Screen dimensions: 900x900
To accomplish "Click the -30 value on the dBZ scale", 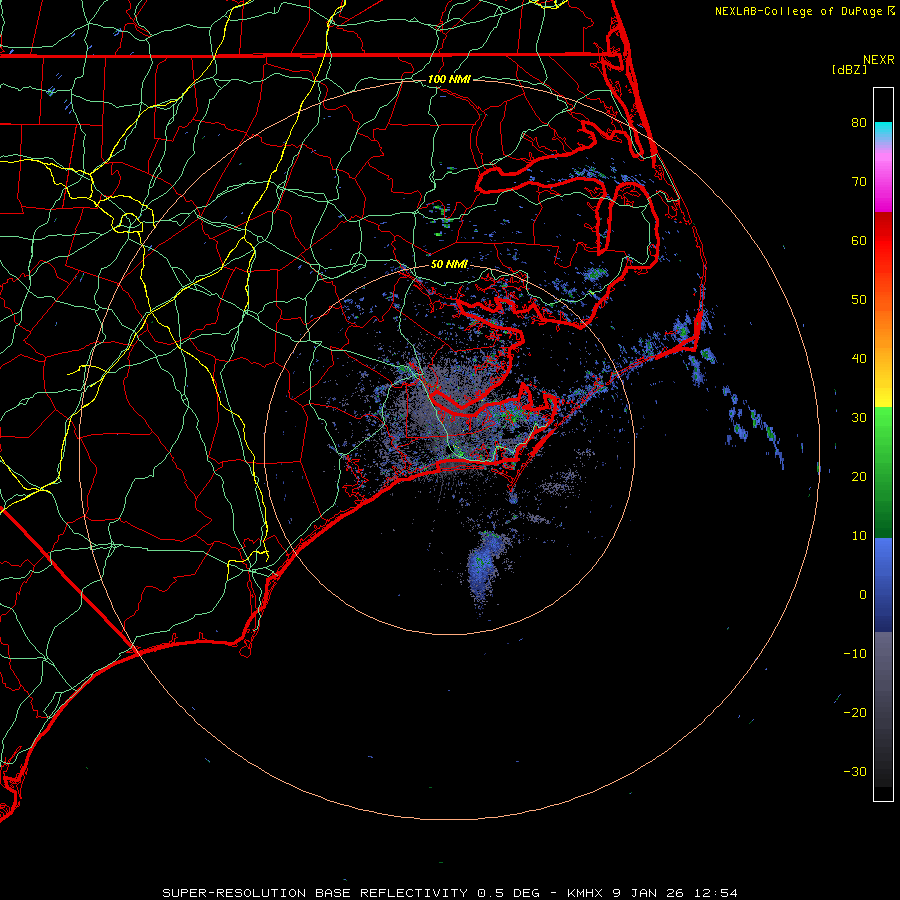I will (855, 771).
